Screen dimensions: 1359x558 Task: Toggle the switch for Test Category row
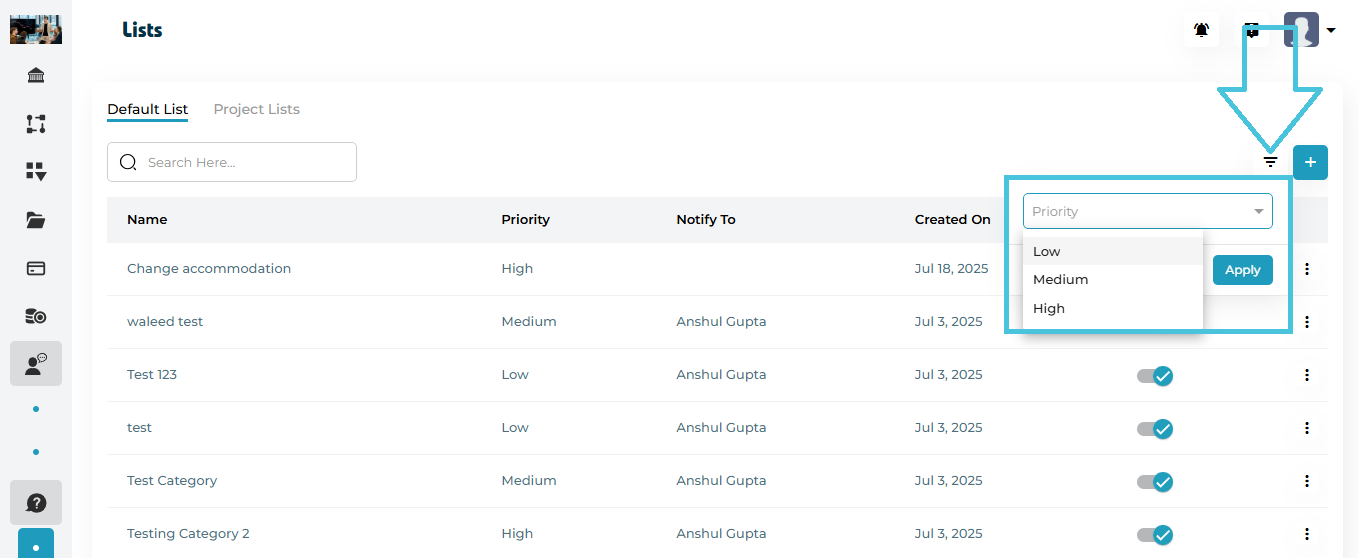coord(1155,481)
